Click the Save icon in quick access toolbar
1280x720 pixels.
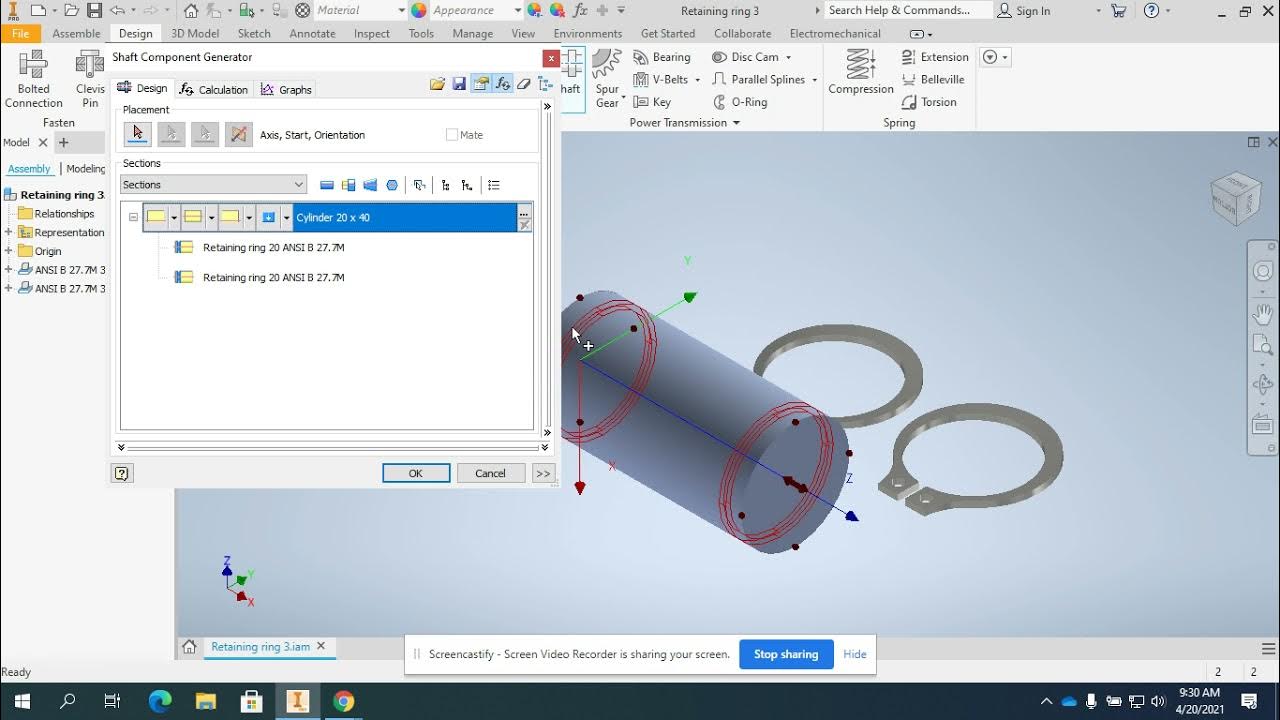pyautogui.click(x=94, y=11)
